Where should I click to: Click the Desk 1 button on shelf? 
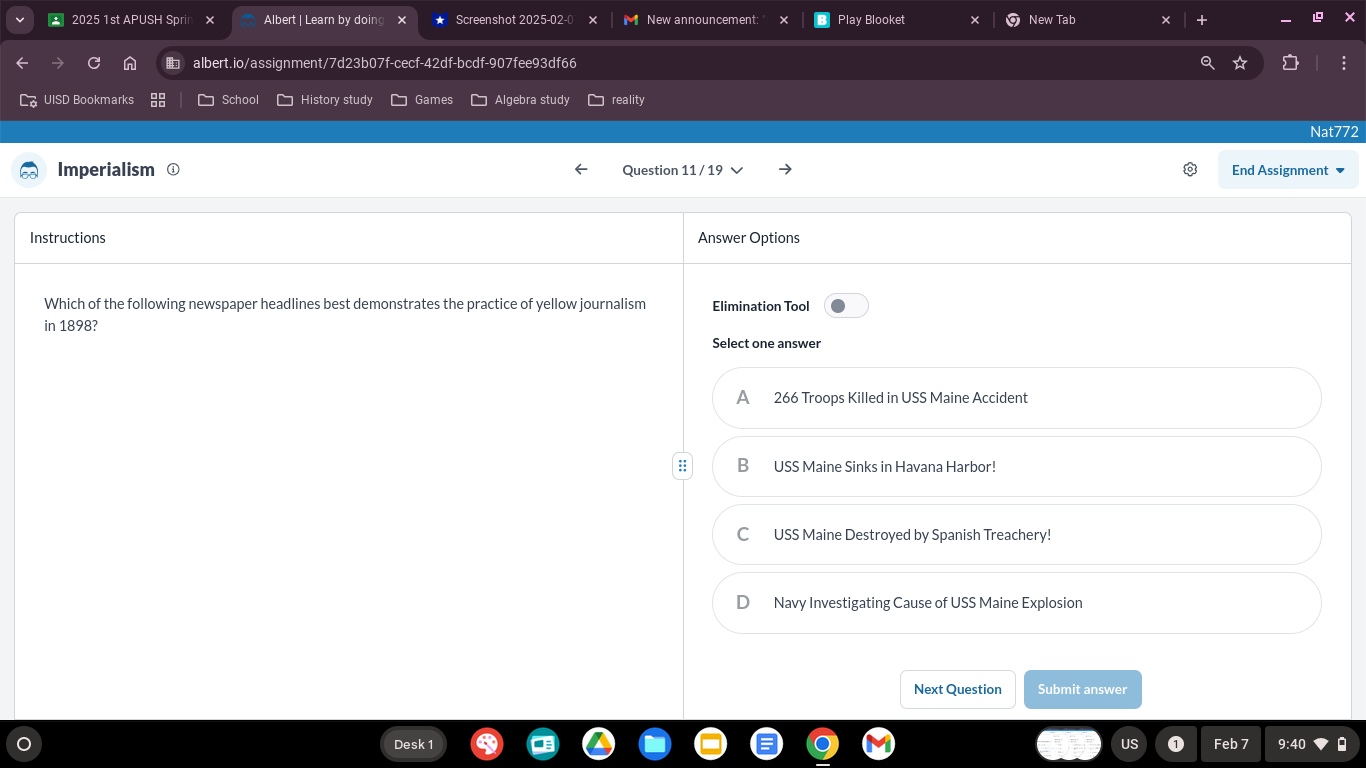click(413, 744)
